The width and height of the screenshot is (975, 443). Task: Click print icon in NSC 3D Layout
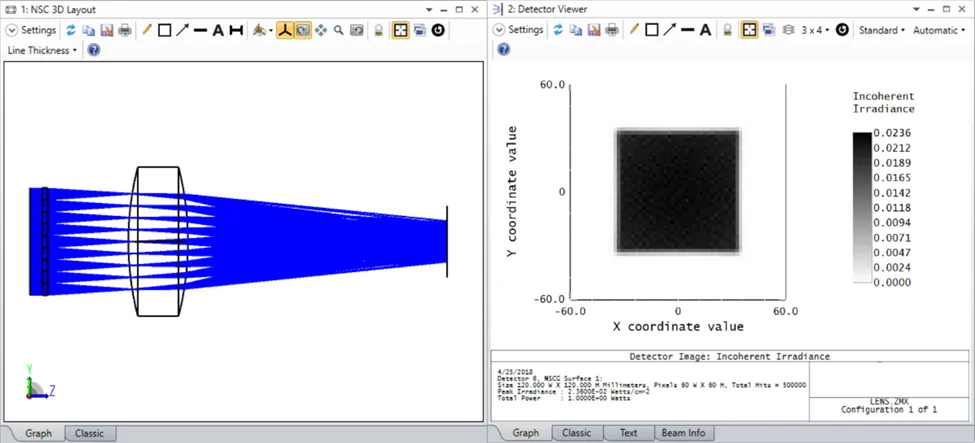point(124,30)
